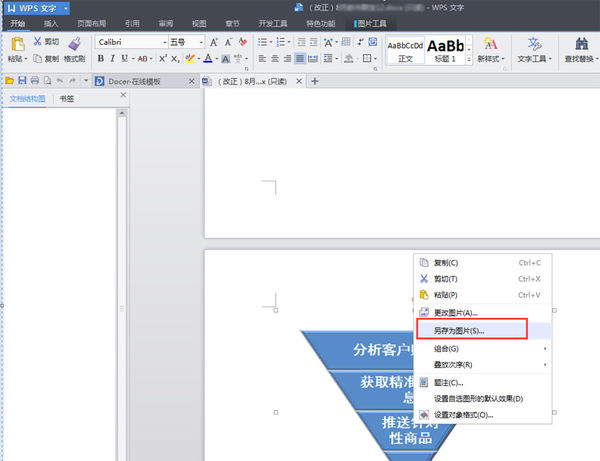Open the WPS 文字 application menu
The width and height of the screenshot is (600, 461).
pyautogui.click(x=37, y=8)
